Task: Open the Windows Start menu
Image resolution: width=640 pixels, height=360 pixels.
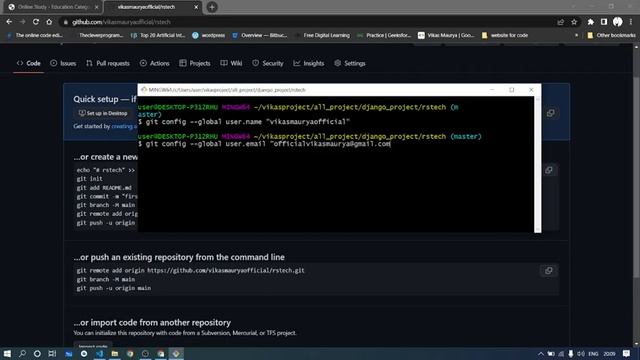Action: click(7, 353)
